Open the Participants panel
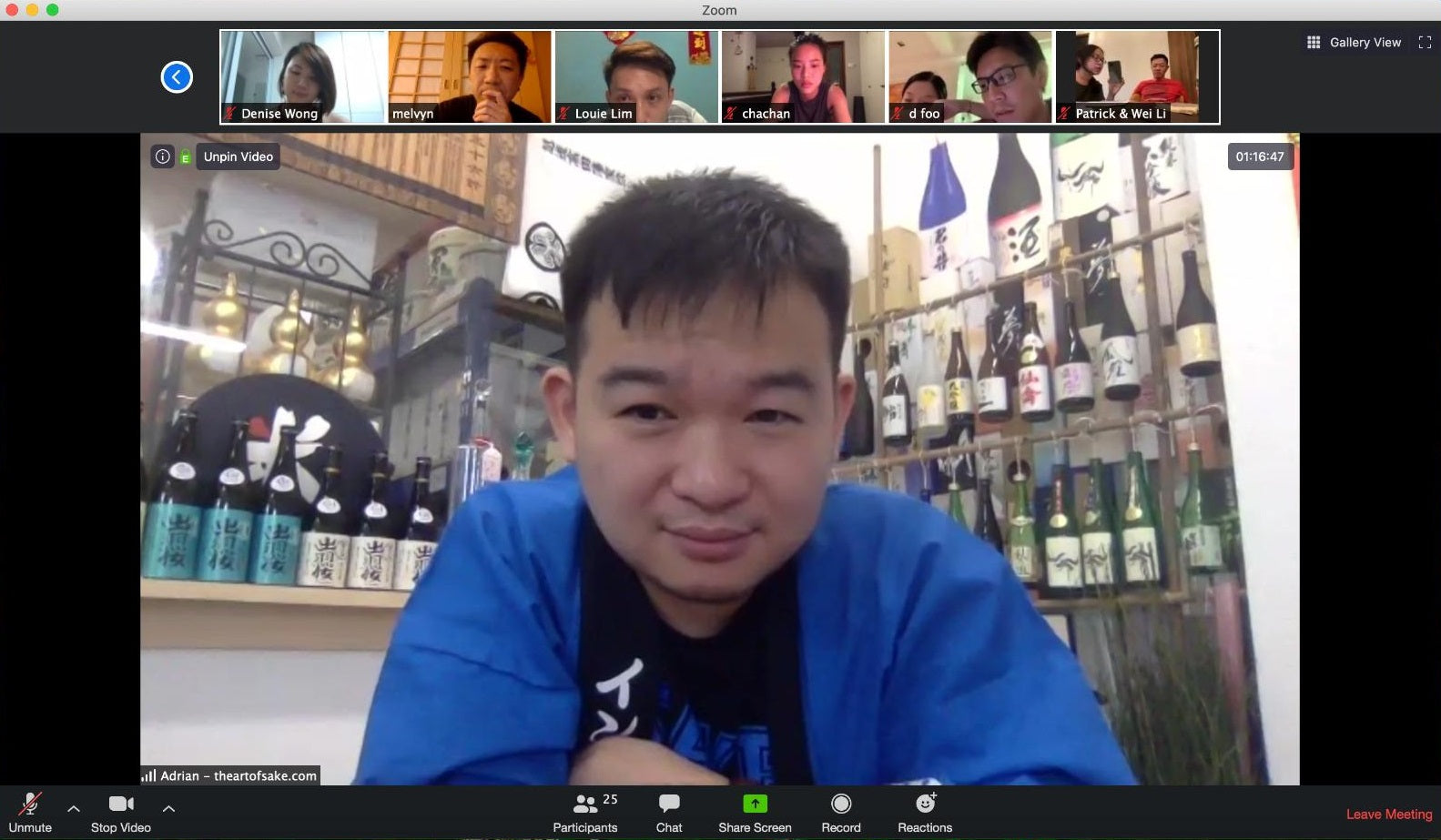This screenshot has width=1441, height=840. pyautogui.click(x=584, y=812)
